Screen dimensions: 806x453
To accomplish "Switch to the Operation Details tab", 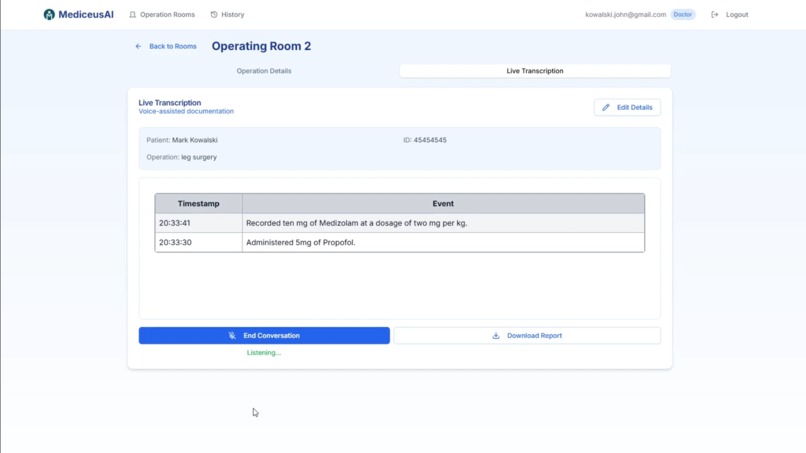I will point(264,71).
